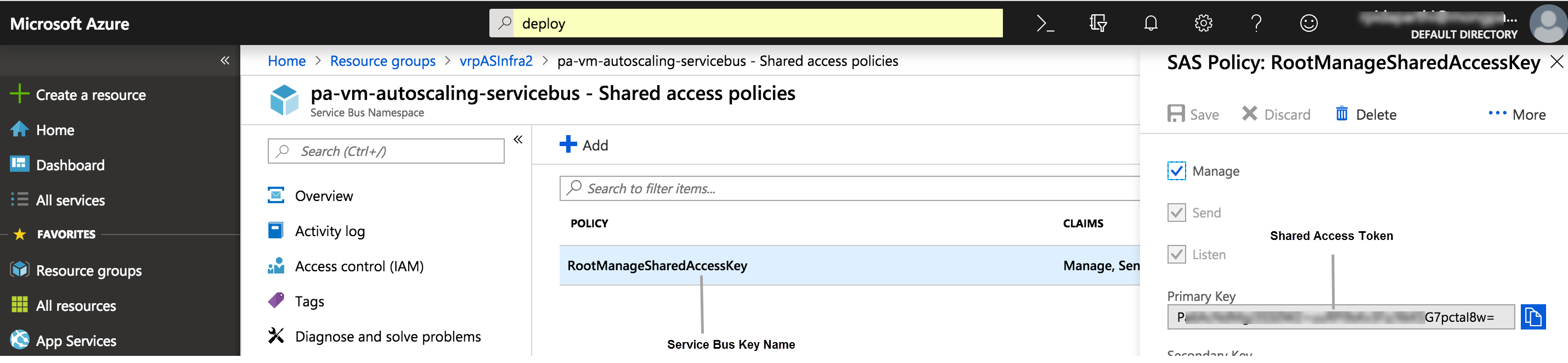Click the Add policy button
The height and width of the screenshot is (363, 1568).
[x=584, y=145]
